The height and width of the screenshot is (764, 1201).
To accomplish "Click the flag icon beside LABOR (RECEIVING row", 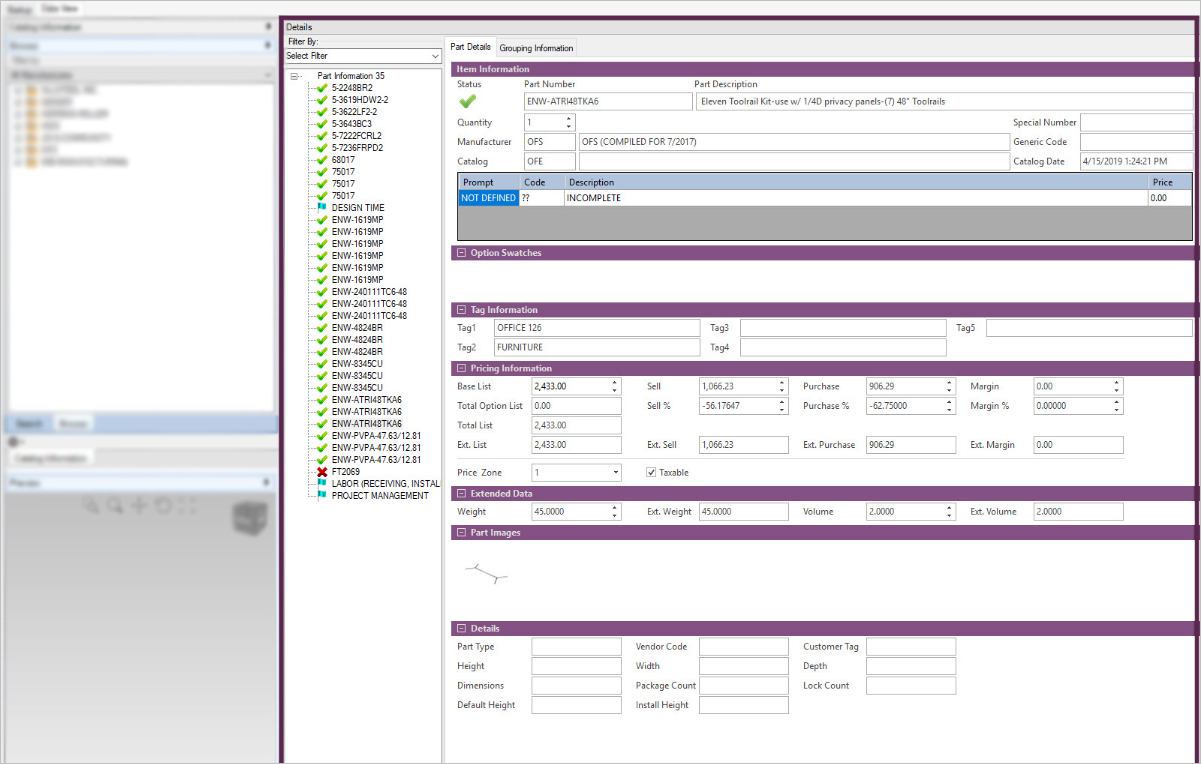I will (x=322, y=483).
